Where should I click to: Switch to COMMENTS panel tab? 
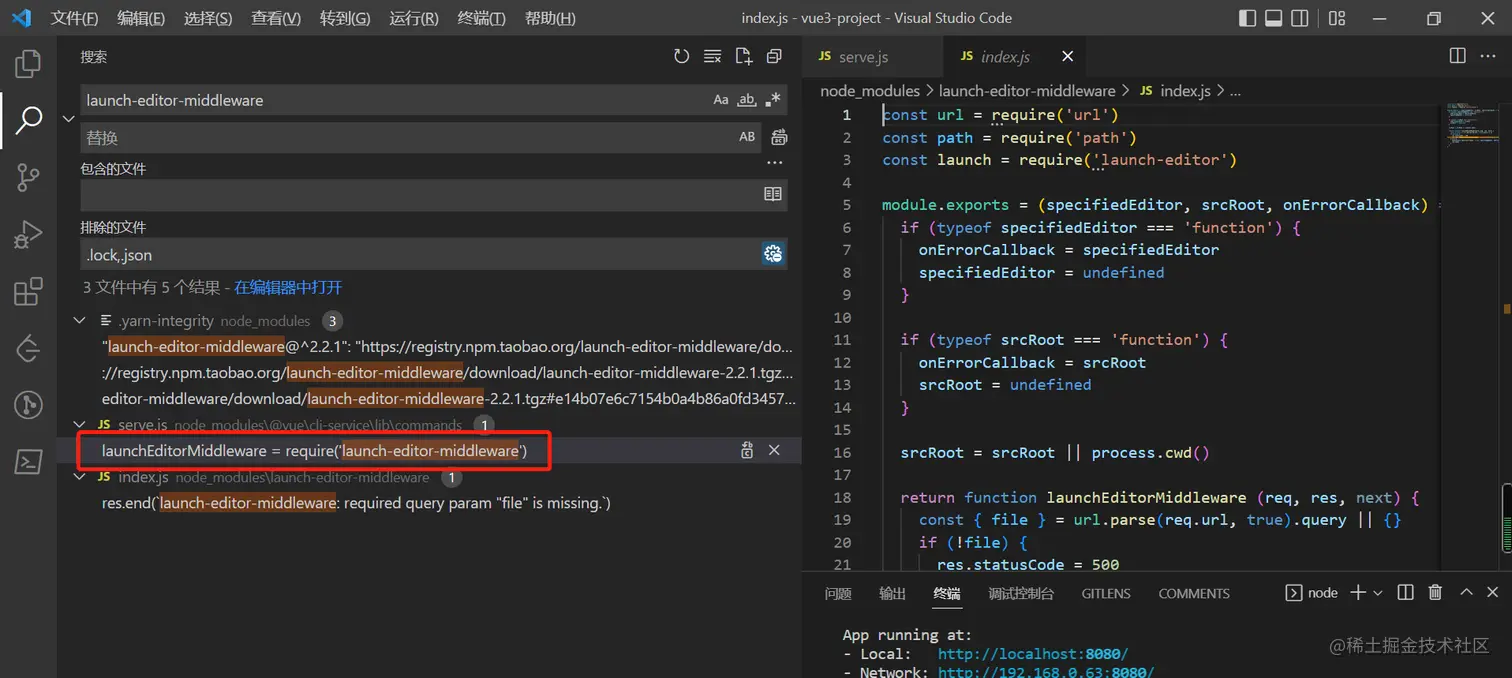tap(1194, 593)
